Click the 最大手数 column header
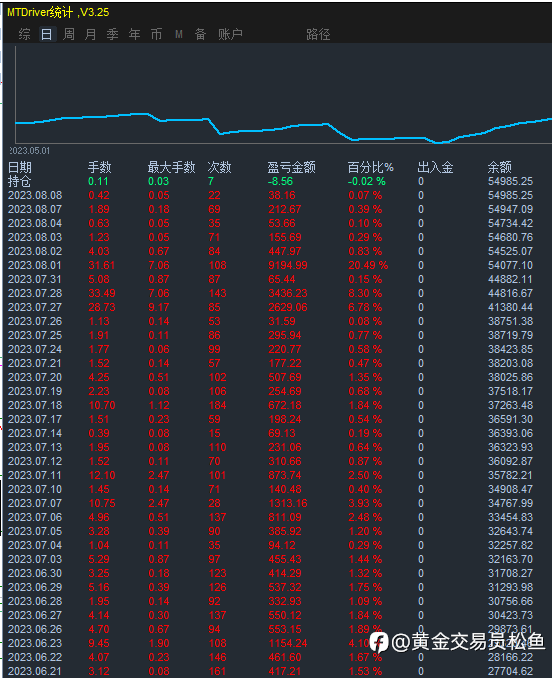Screen dimensions: 552x678 point(172,167)
